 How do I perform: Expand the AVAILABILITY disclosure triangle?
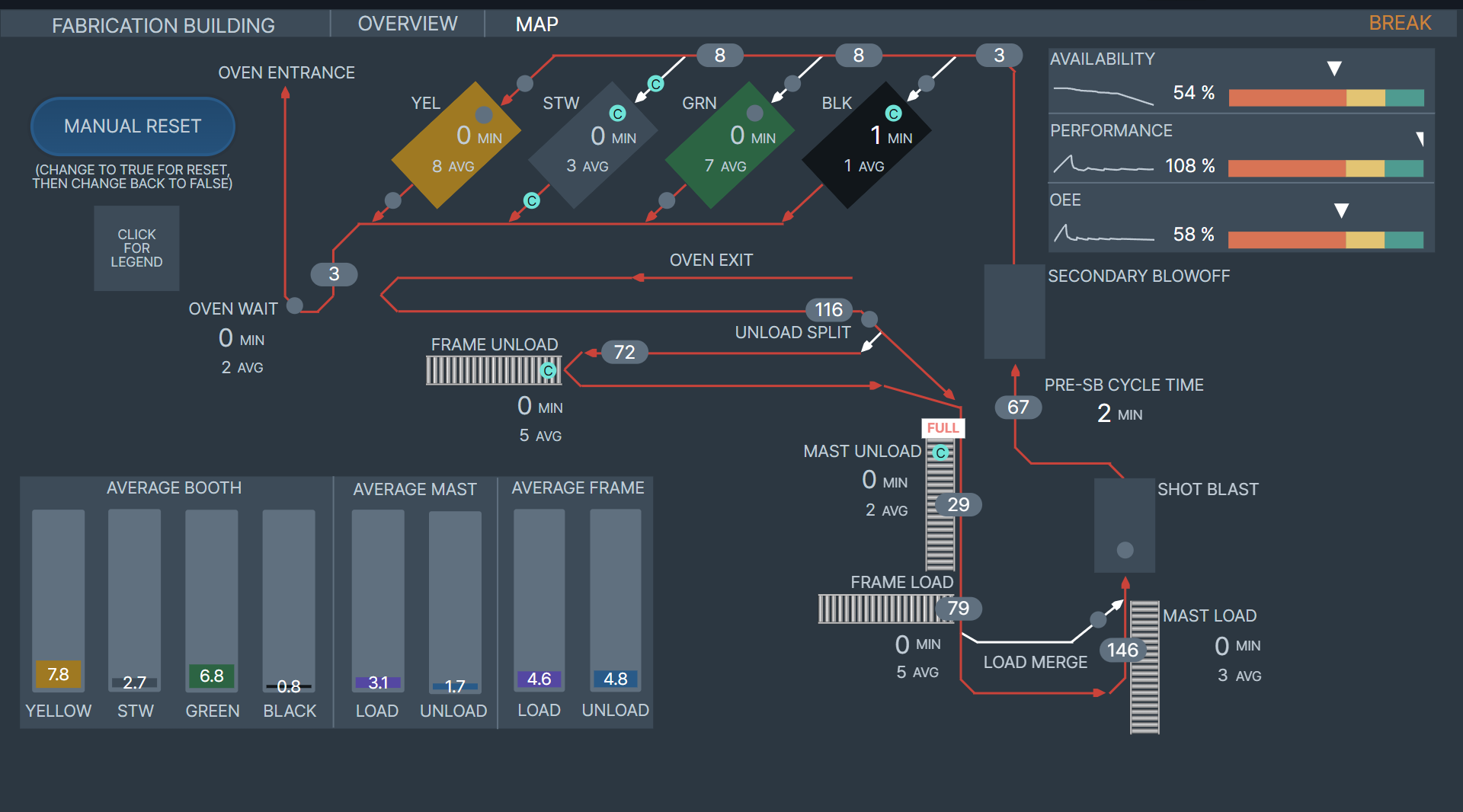1334,67
